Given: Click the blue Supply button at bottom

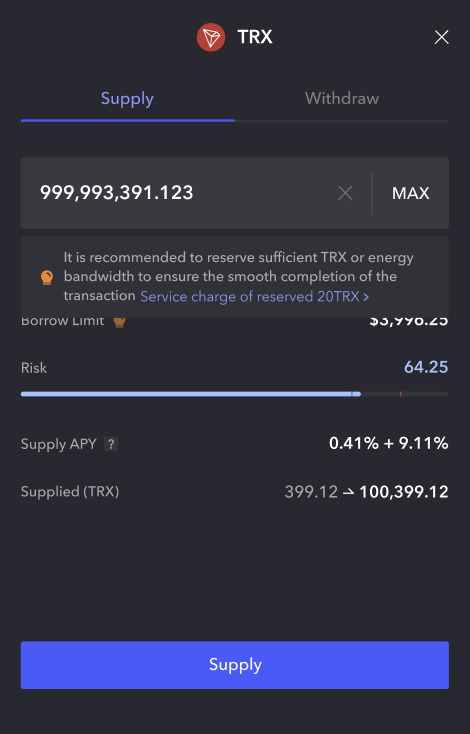Looking at the screenshot, I should click(235, 665).
